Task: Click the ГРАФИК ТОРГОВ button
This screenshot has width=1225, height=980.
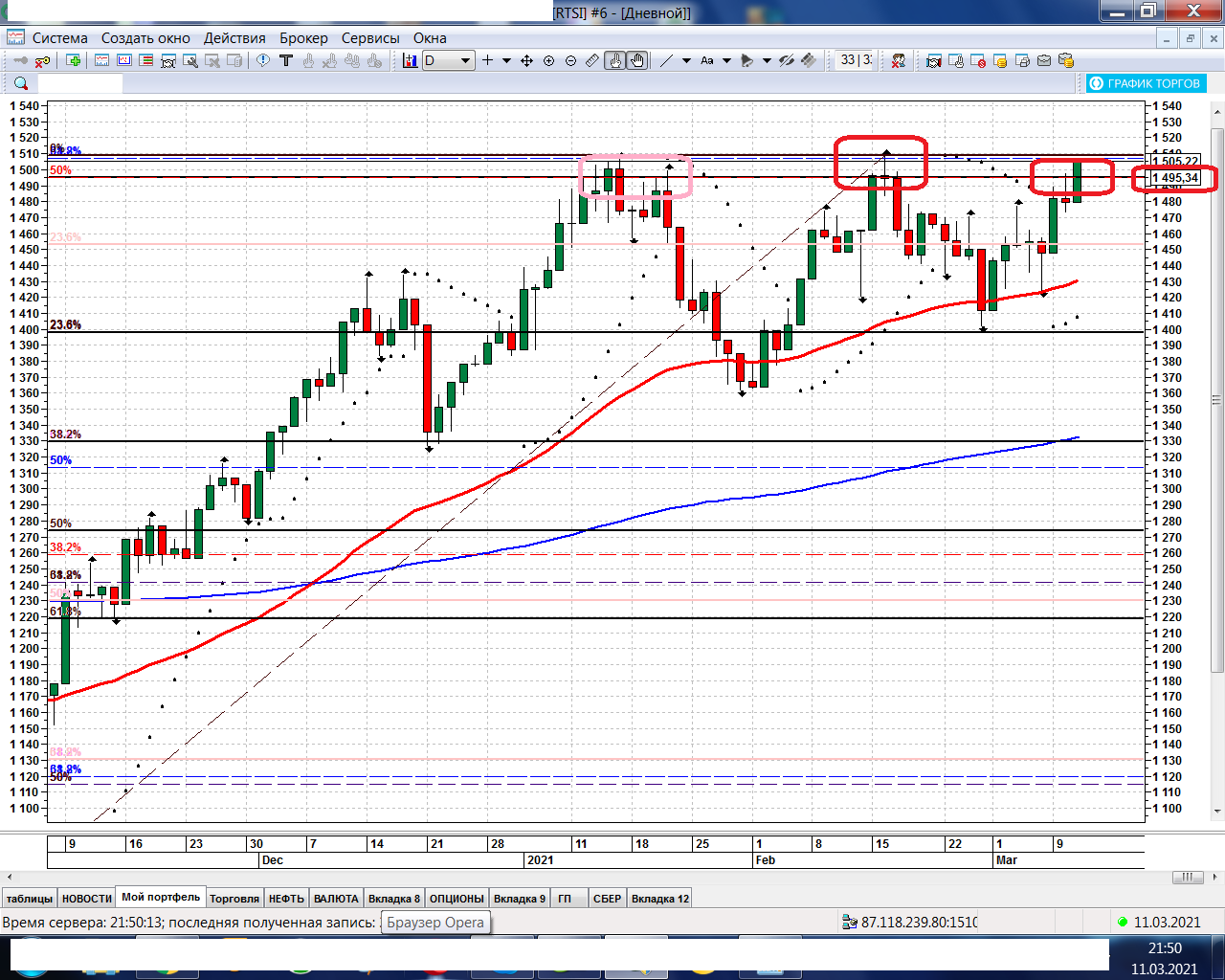Action: pos(1146,83)
